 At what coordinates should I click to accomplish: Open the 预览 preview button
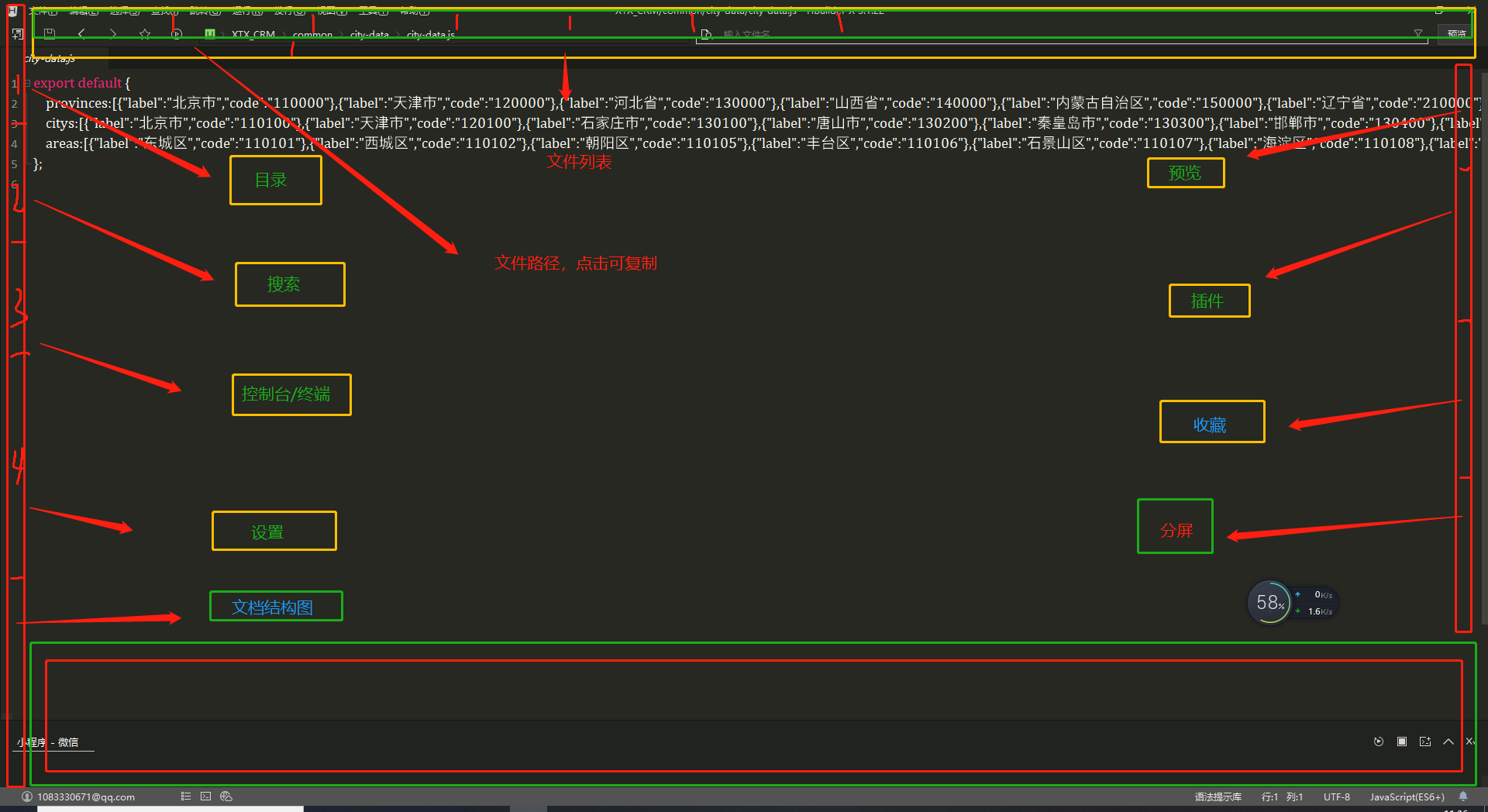tap(1456, 34)
